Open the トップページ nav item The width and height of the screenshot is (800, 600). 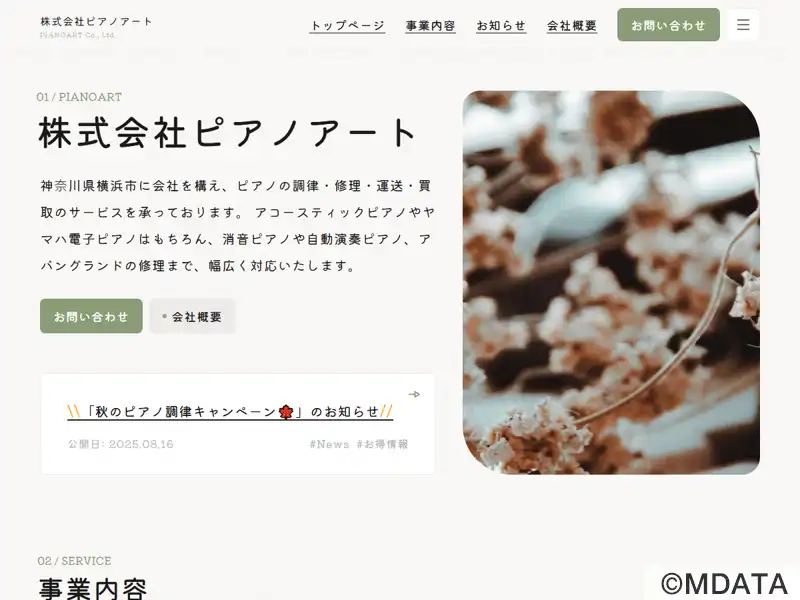(x=347, y=26)
